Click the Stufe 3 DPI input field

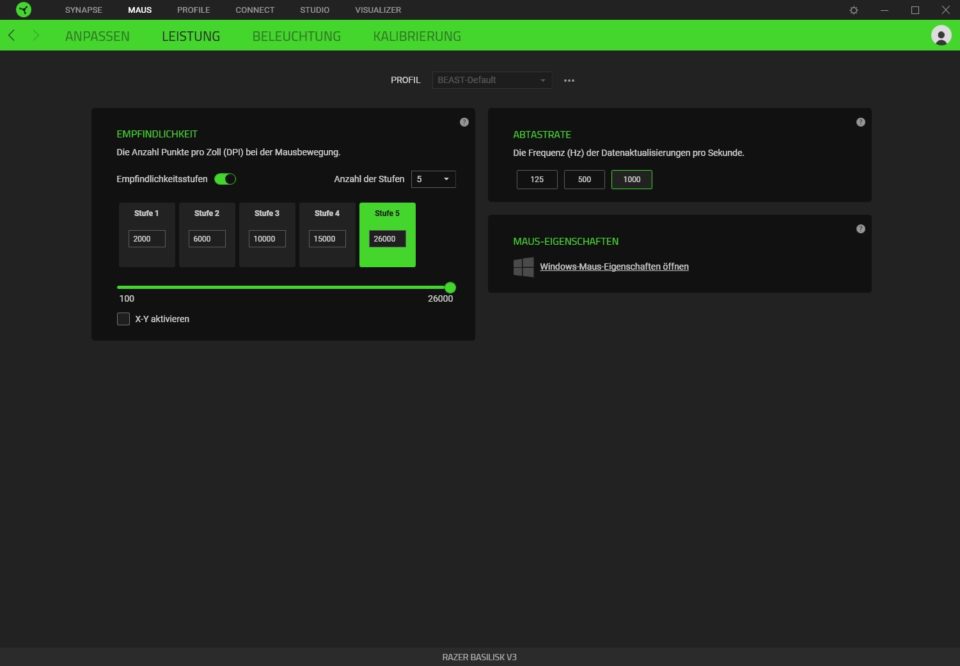(x=267, y=239)
